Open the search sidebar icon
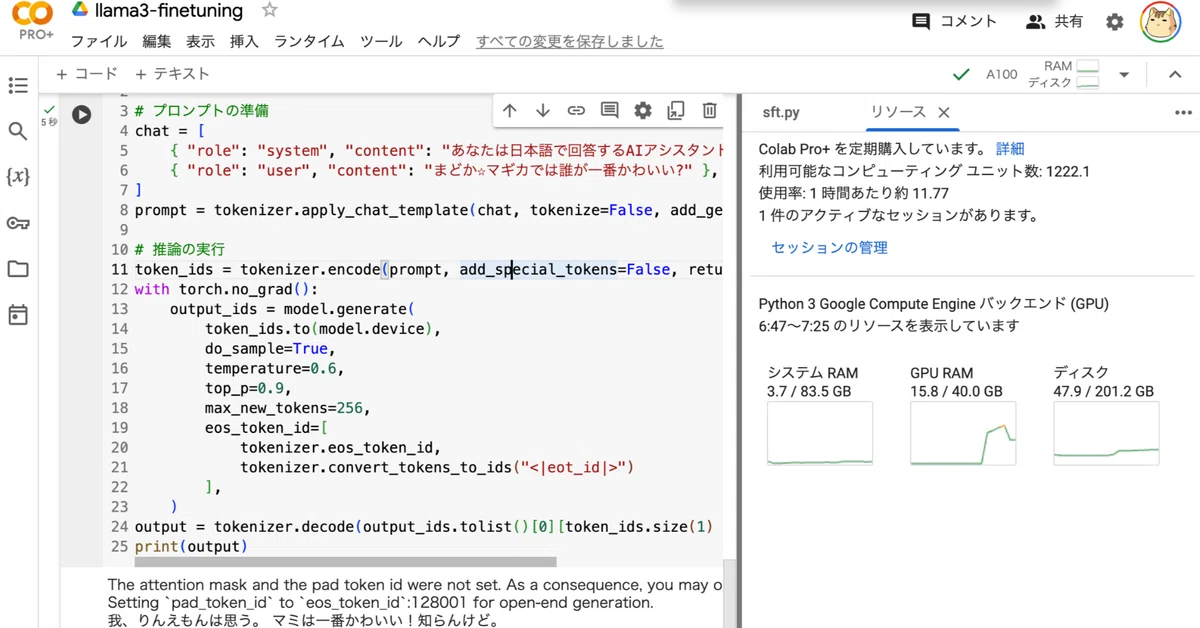 (18, 131)
